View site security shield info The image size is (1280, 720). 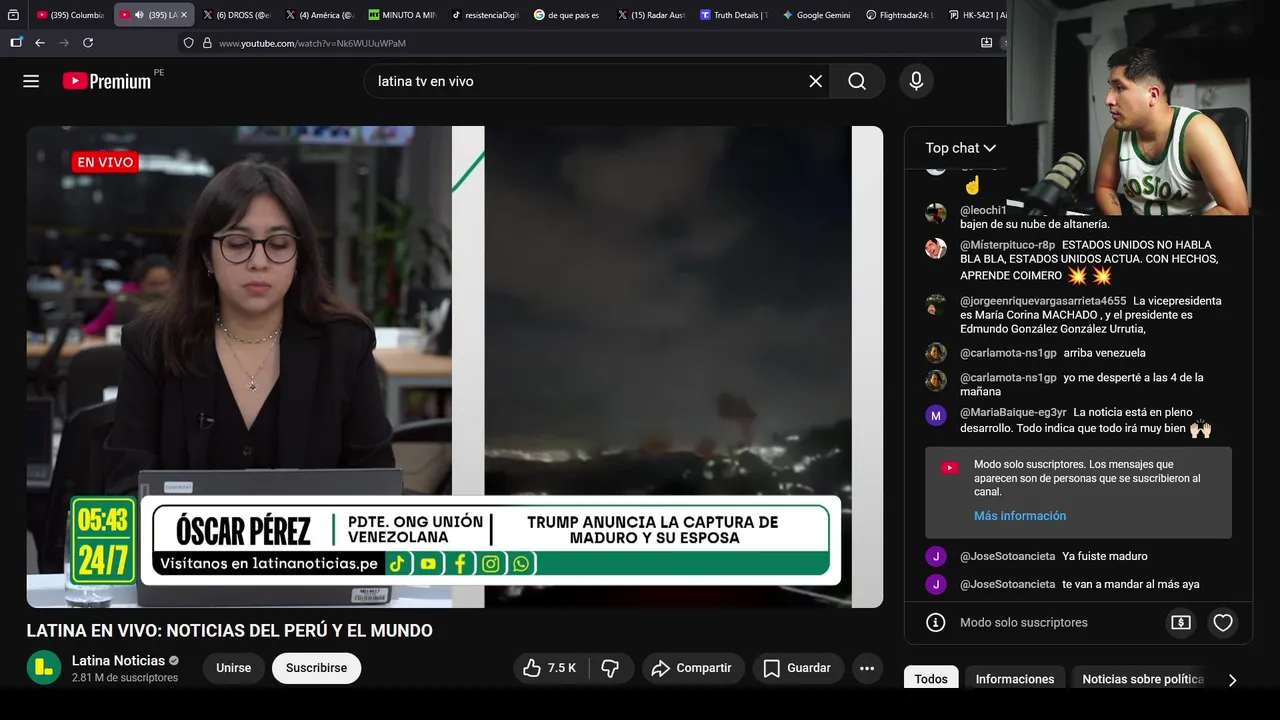point(188,43)
